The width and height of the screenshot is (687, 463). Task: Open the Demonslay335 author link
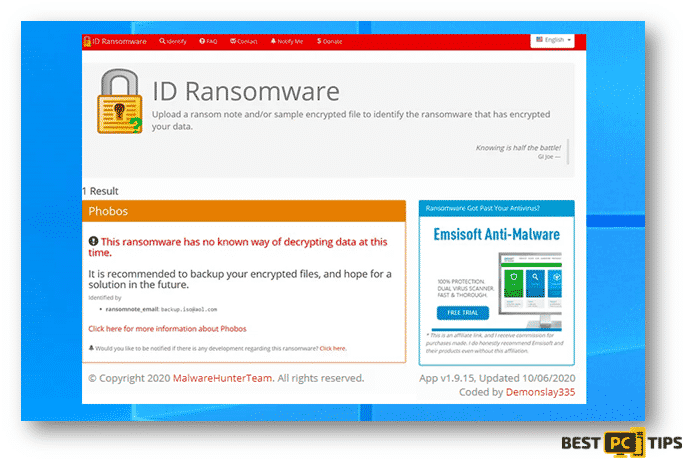point(540,392)
